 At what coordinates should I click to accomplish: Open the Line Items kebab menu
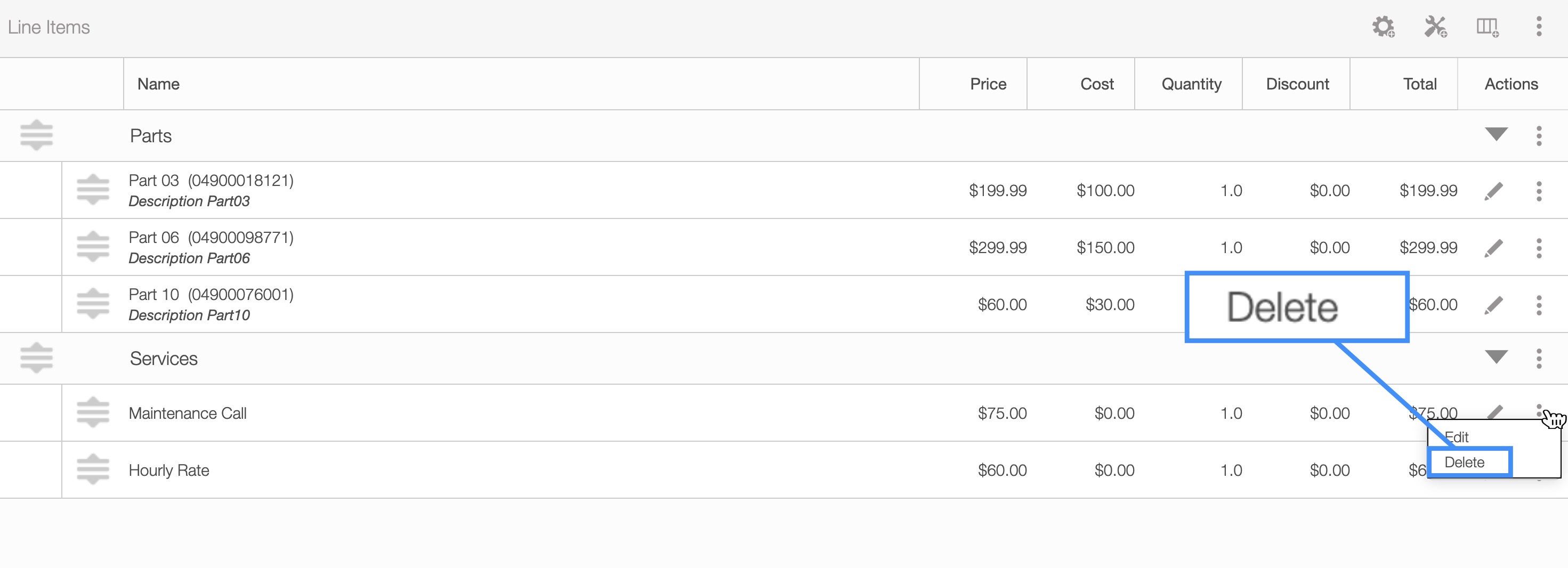click(x=1539, y=27)
